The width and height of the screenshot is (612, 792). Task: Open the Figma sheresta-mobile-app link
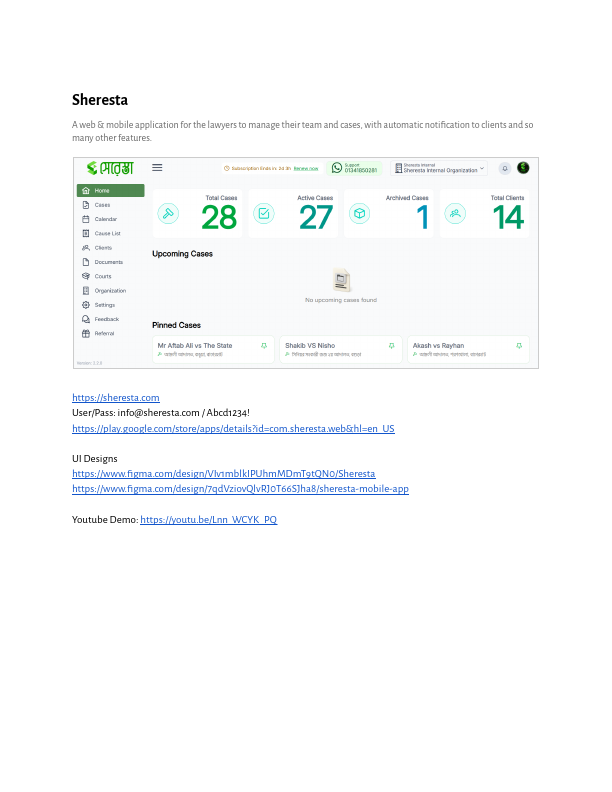coord(240,488)
